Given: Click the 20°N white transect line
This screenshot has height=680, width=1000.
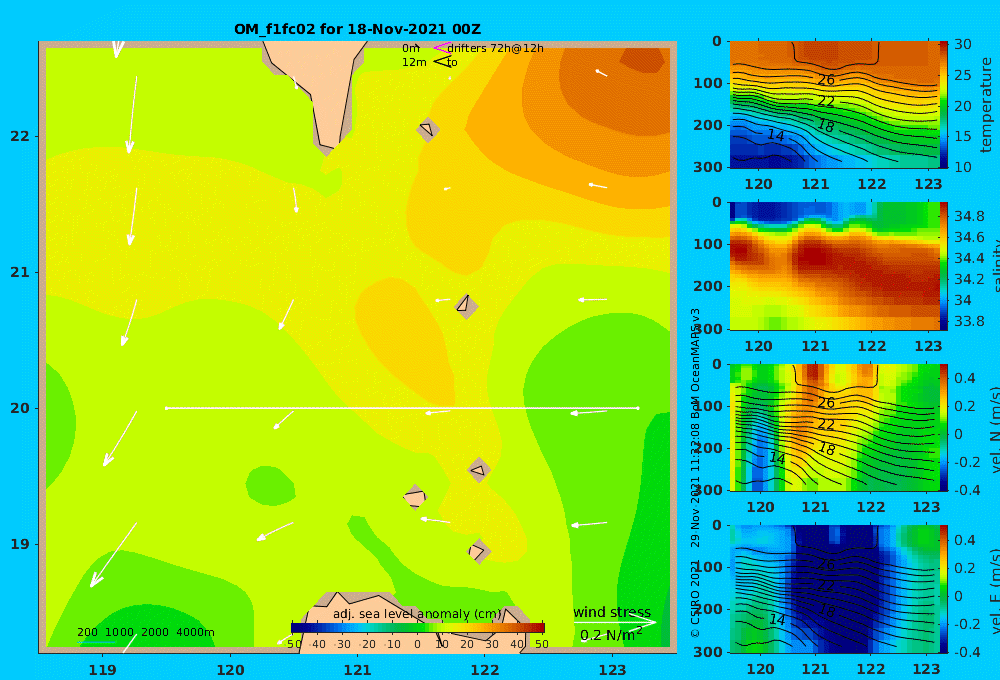Looking at the screenshot, I should (402, 408).
